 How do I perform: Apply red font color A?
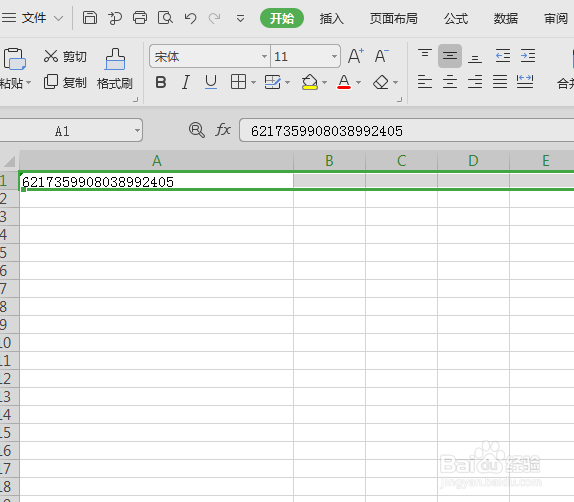click(344, 82)
